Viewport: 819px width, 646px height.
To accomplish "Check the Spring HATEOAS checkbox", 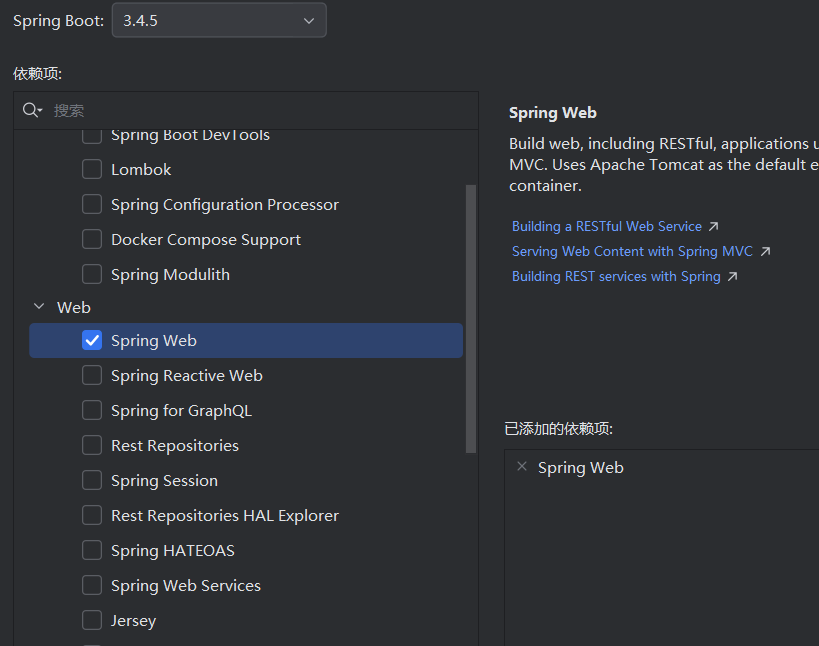I will coord(92,550).
